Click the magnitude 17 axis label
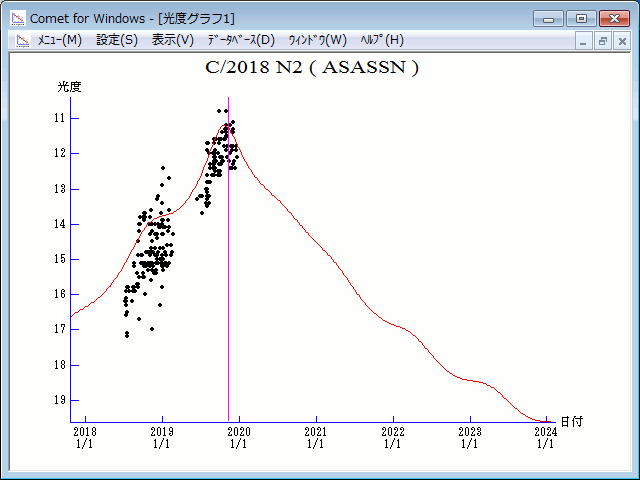 tap(60, 329)
